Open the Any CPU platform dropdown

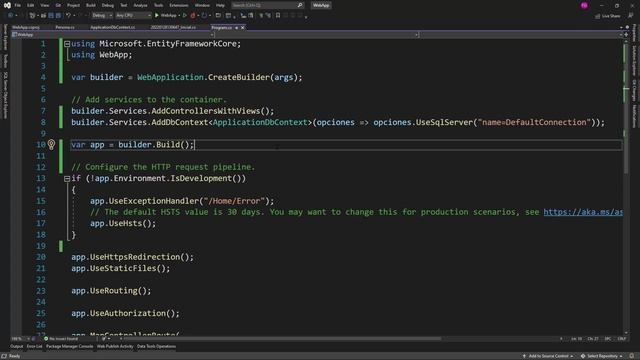point(133,16)
